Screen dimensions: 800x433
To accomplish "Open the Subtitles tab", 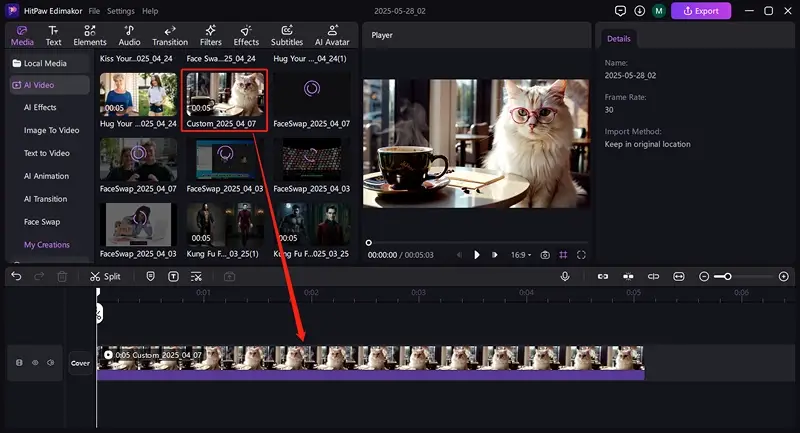I will (287, 36).
